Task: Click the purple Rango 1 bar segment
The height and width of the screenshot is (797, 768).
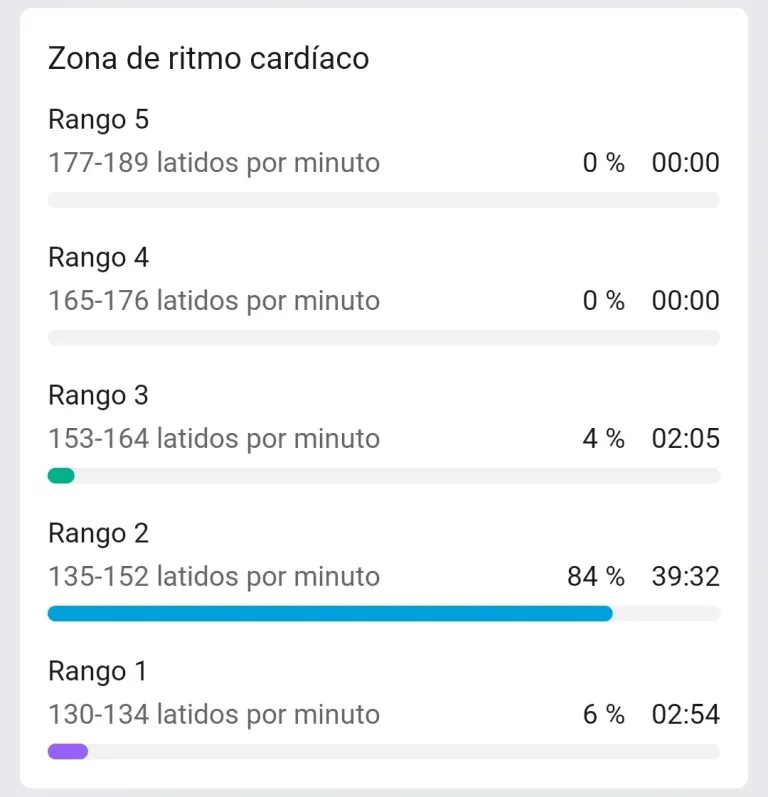Action: pos(68,751)
